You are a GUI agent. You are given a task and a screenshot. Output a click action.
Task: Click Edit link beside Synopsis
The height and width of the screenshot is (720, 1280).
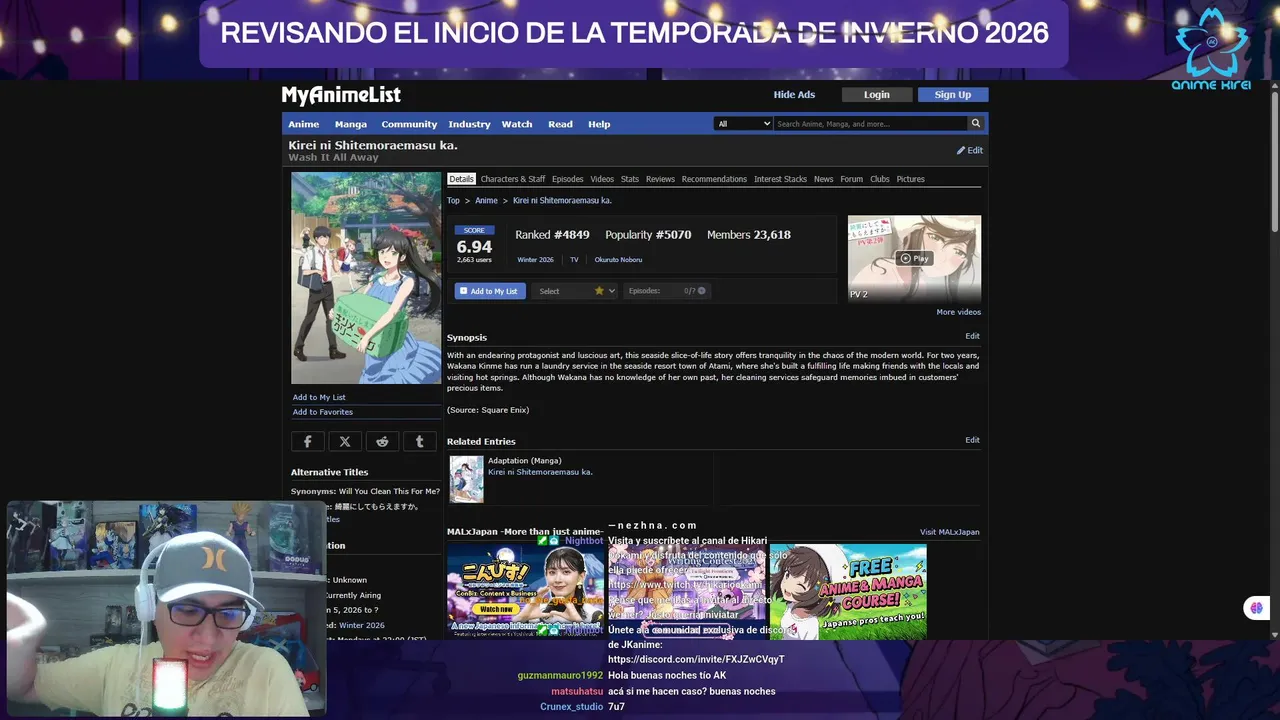pos(972,336)
